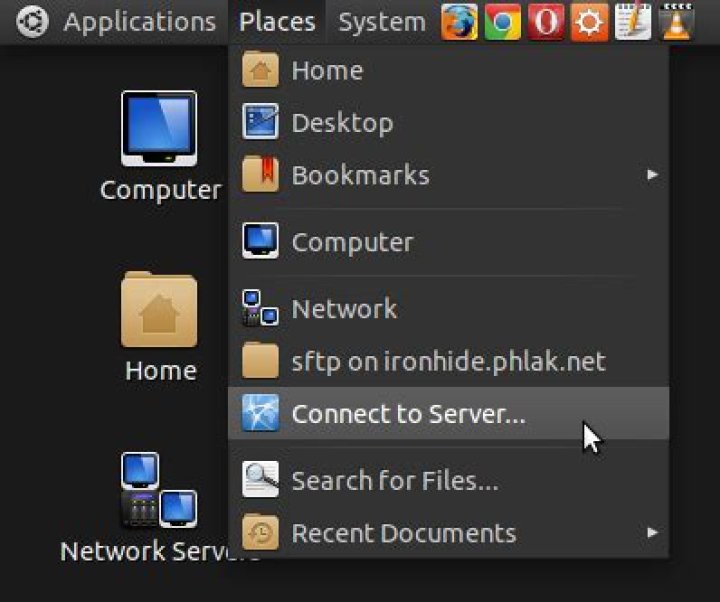
Task: Open the notepad text editor launcher
Action: click(633, 21)
